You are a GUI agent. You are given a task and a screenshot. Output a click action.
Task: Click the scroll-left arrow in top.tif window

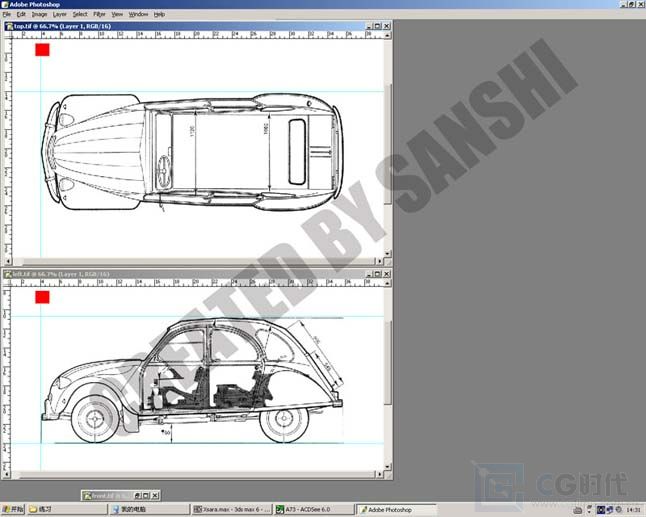tap(8, 261)
